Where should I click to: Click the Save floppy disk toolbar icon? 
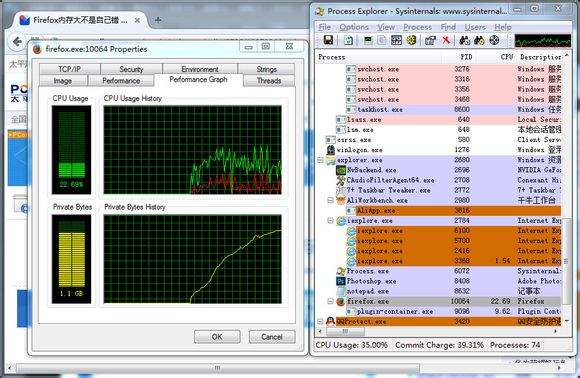[328, 40]
